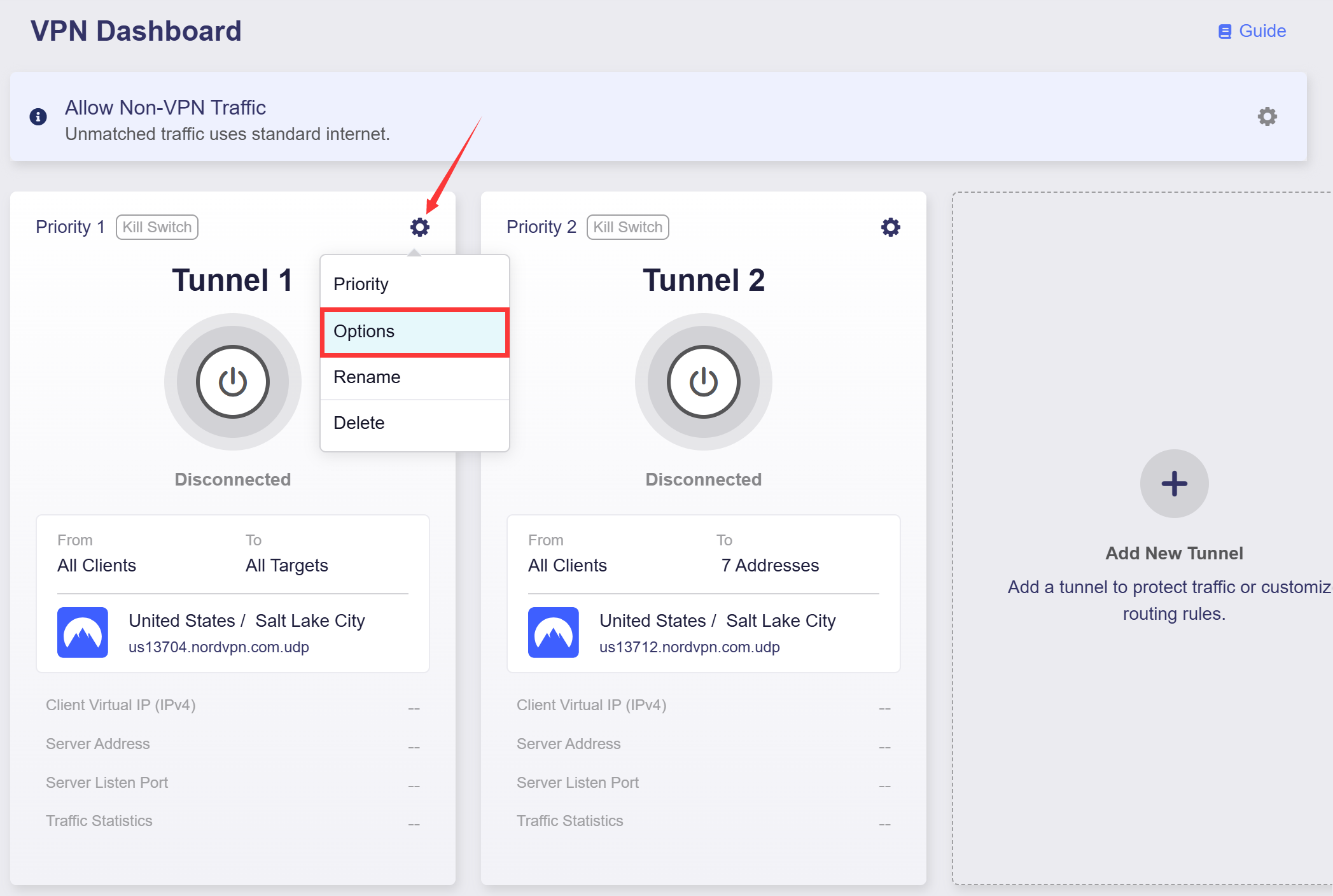This screenshot has width=1333, height=896.
Task: Select Priority from the gear menu
Action: [x=415, y=284]
